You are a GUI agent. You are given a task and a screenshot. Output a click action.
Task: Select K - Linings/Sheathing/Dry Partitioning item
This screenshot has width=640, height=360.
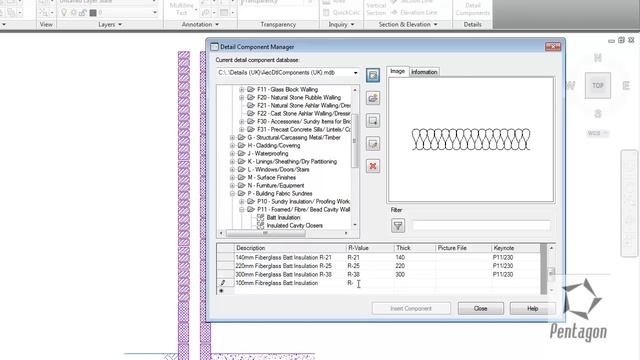point(292,162)
